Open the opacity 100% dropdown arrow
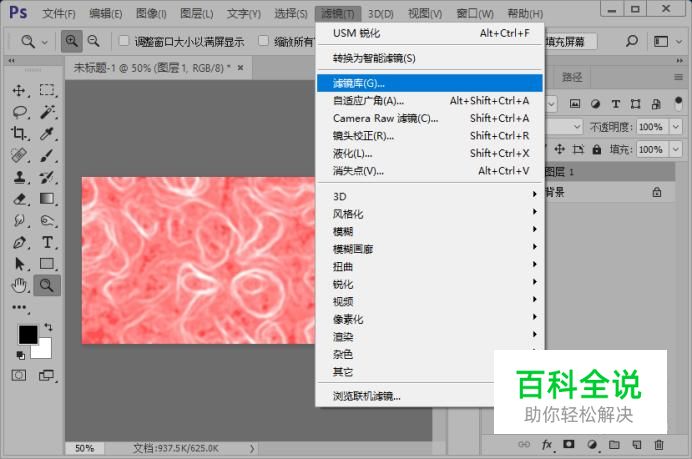 point(676,127)
